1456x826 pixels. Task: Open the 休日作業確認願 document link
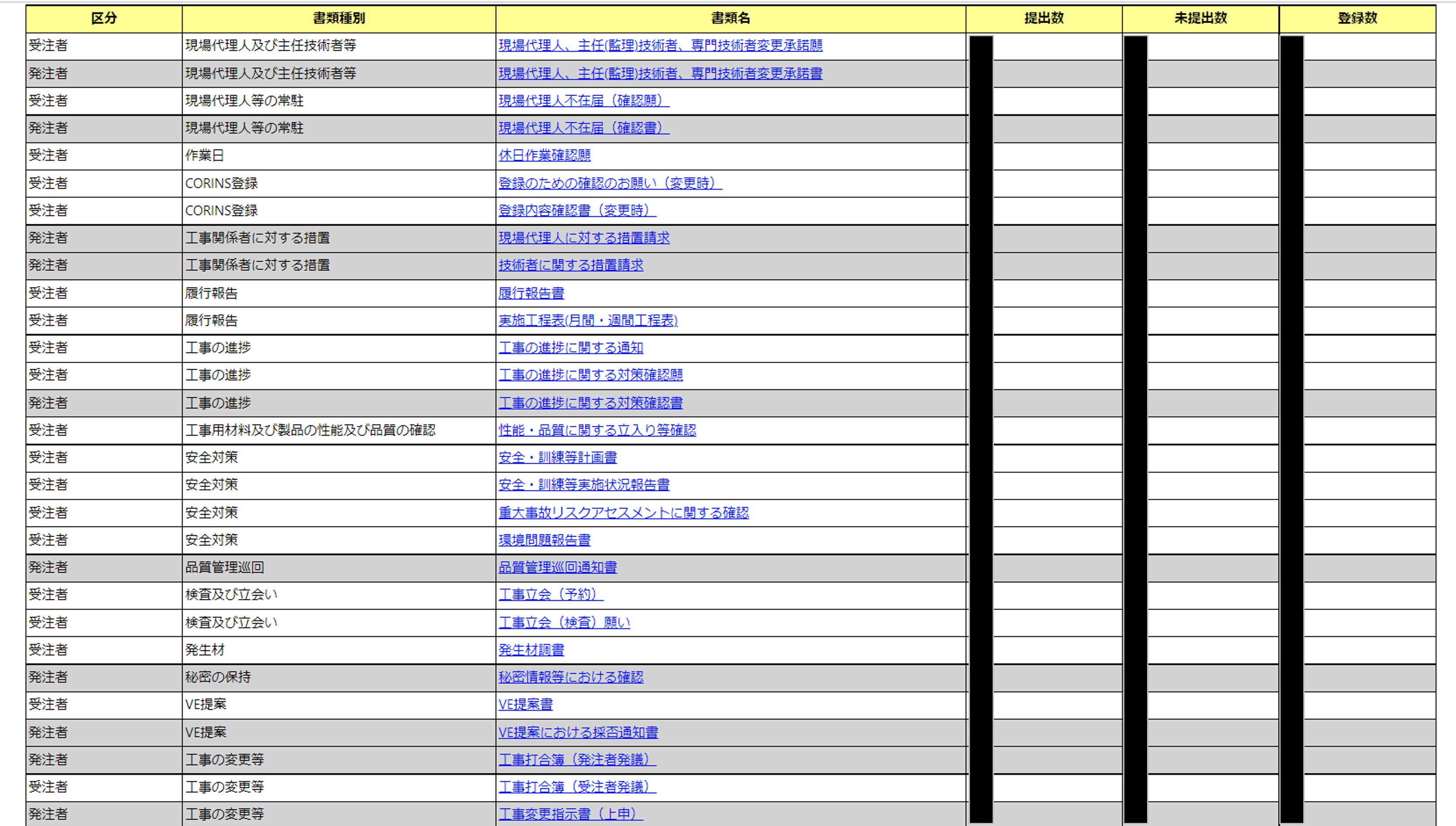point(545,155)
